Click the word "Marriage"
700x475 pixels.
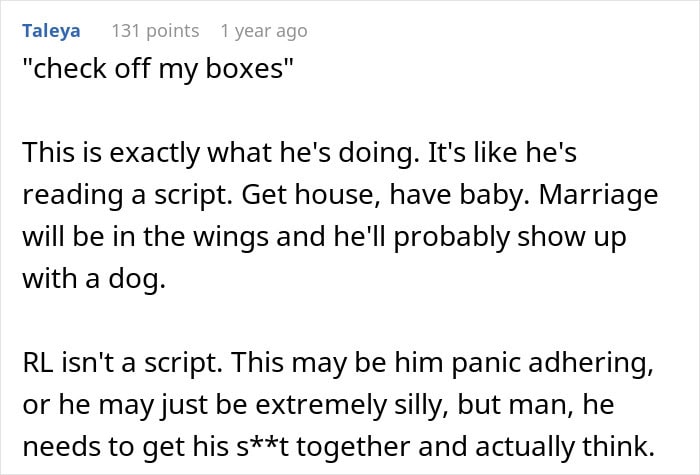point(599,195)
